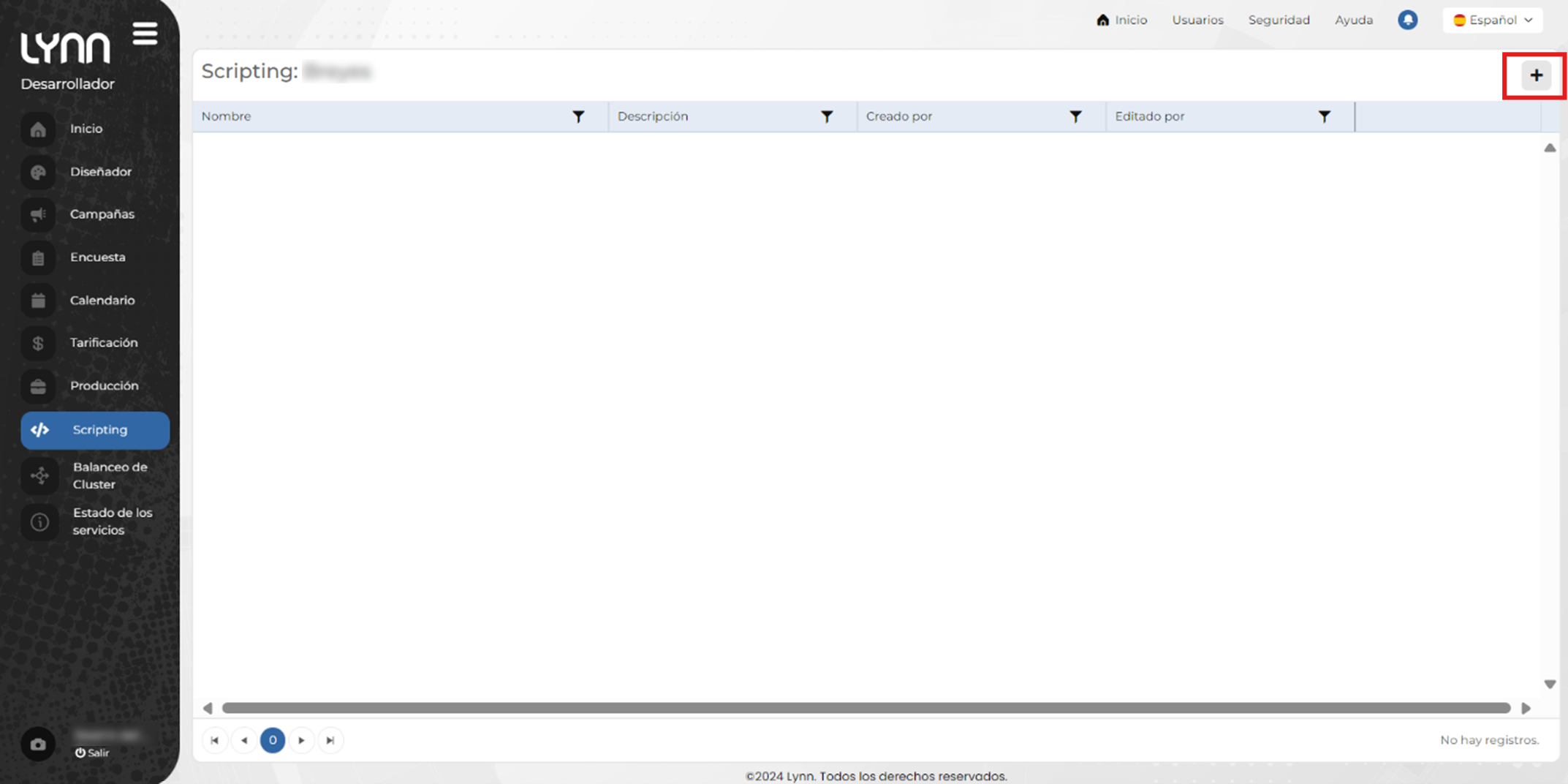Filter the Nombre column
Viewport: 1568px width, 784px height.
(x=578, y=116)
